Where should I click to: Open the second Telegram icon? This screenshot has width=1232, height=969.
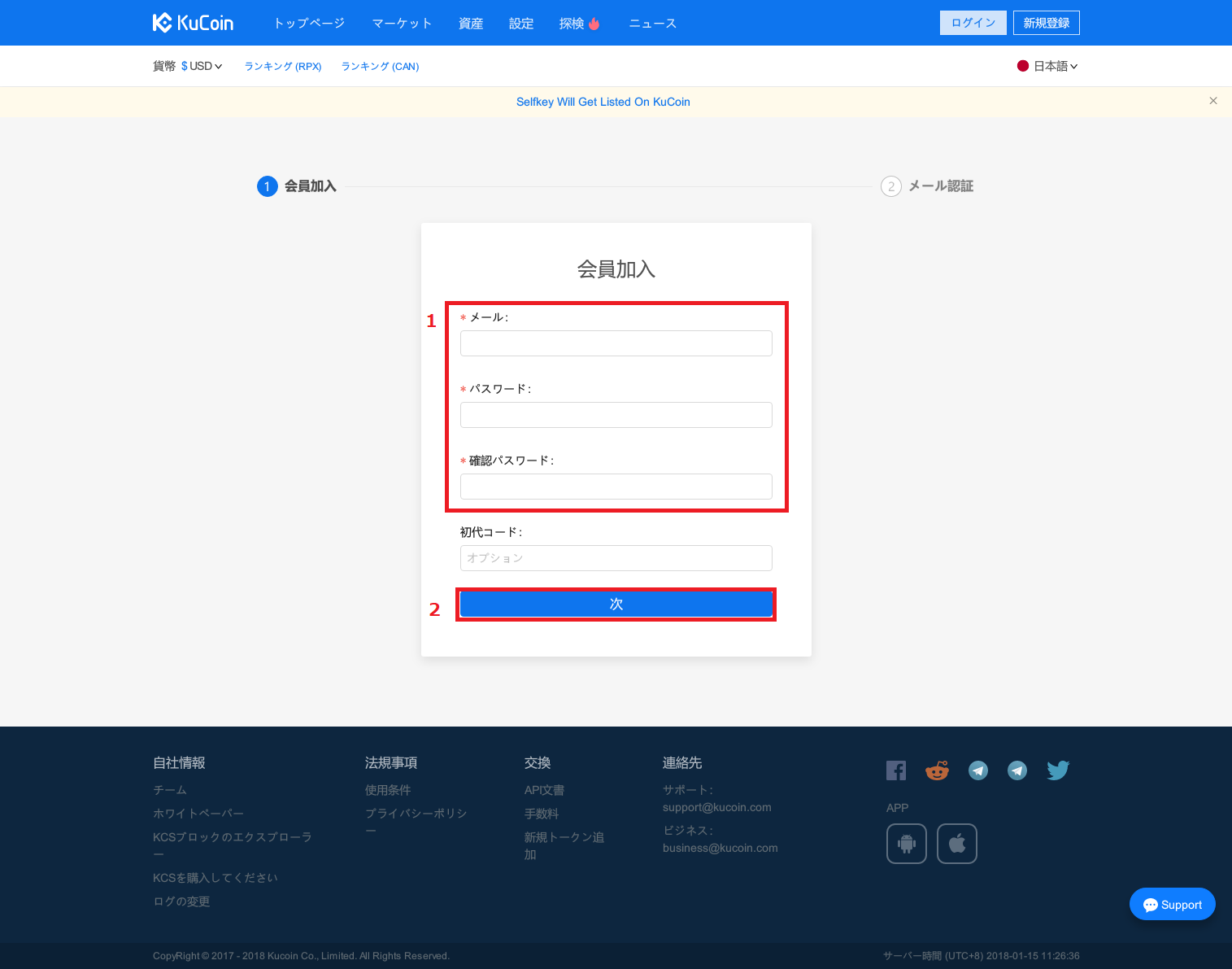(x=1017, y=770)
